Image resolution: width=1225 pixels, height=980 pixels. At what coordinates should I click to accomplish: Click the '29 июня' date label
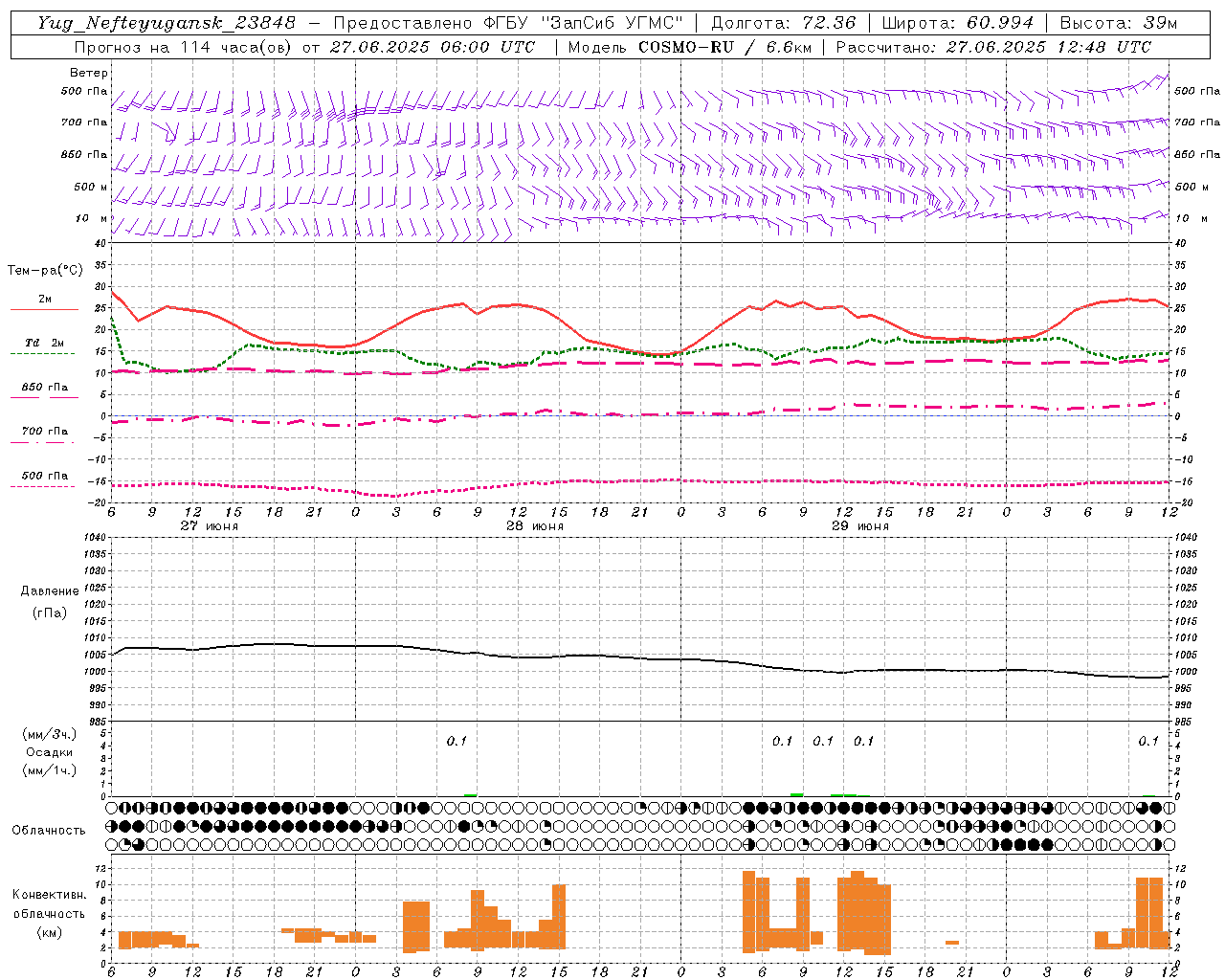[859, 526]
